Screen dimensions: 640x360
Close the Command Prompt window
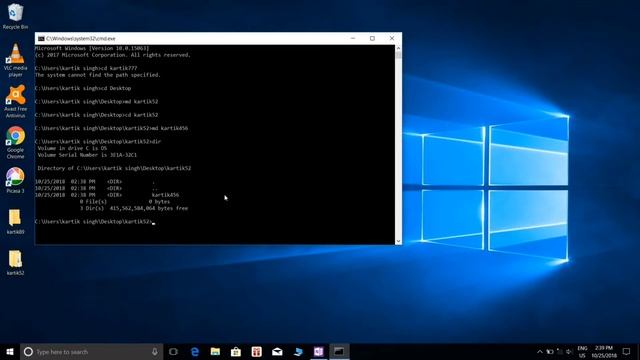392,38
